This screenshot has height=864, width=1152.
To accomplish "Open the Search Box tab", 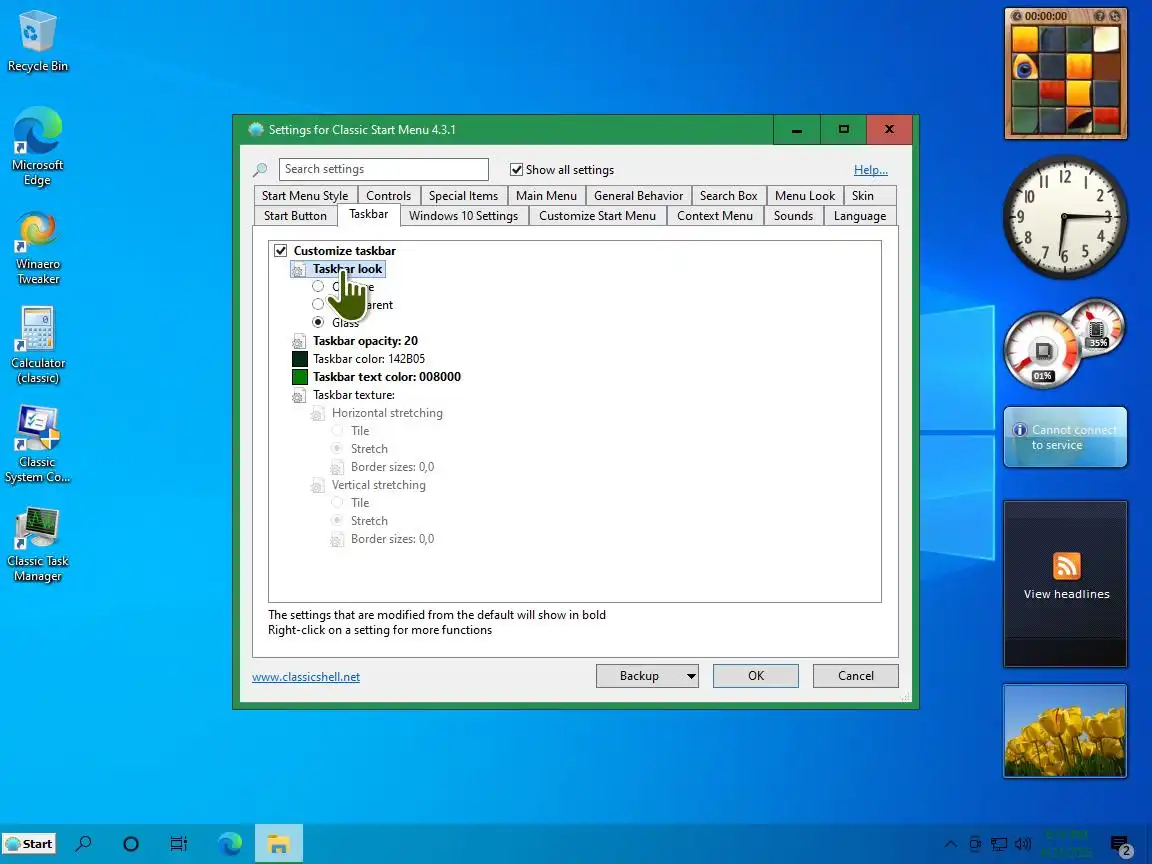I will pyautogui.click(x=728, y=195).
